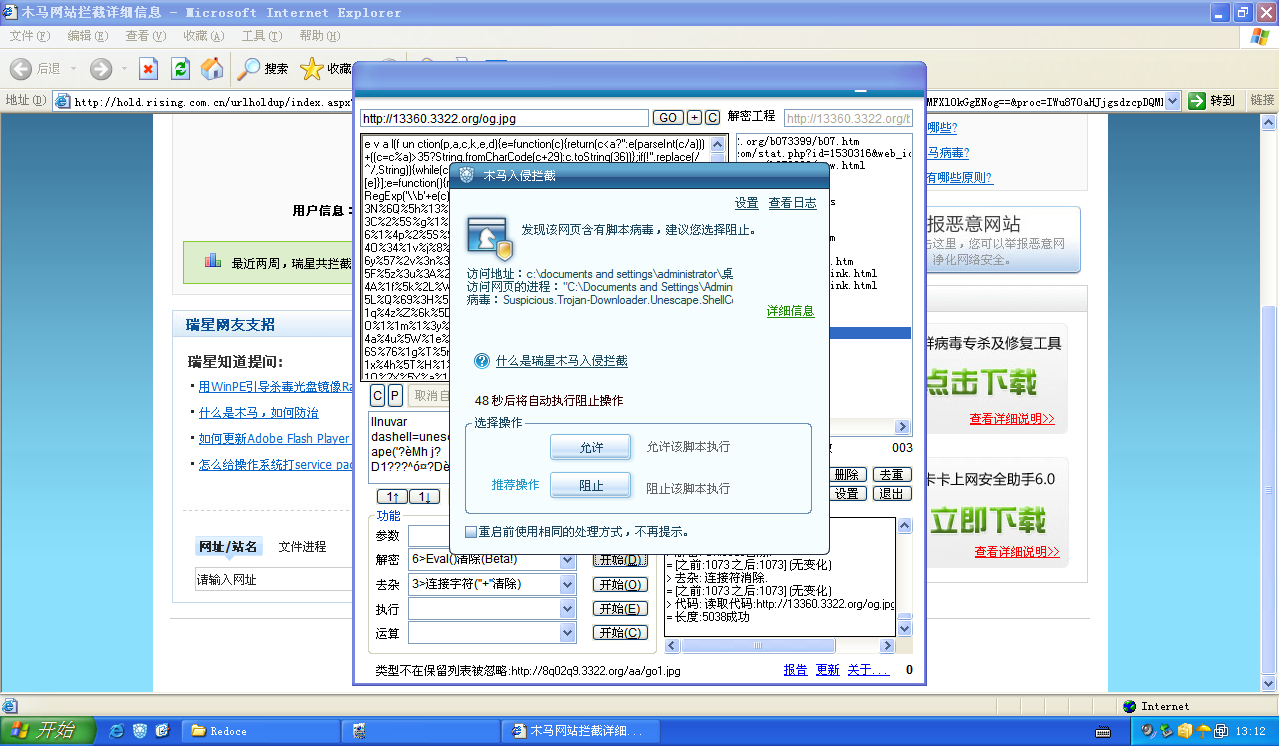The image size is (1279, 746).
Task: Open the IE Home page icon
Action: click(x=212, y=69)
